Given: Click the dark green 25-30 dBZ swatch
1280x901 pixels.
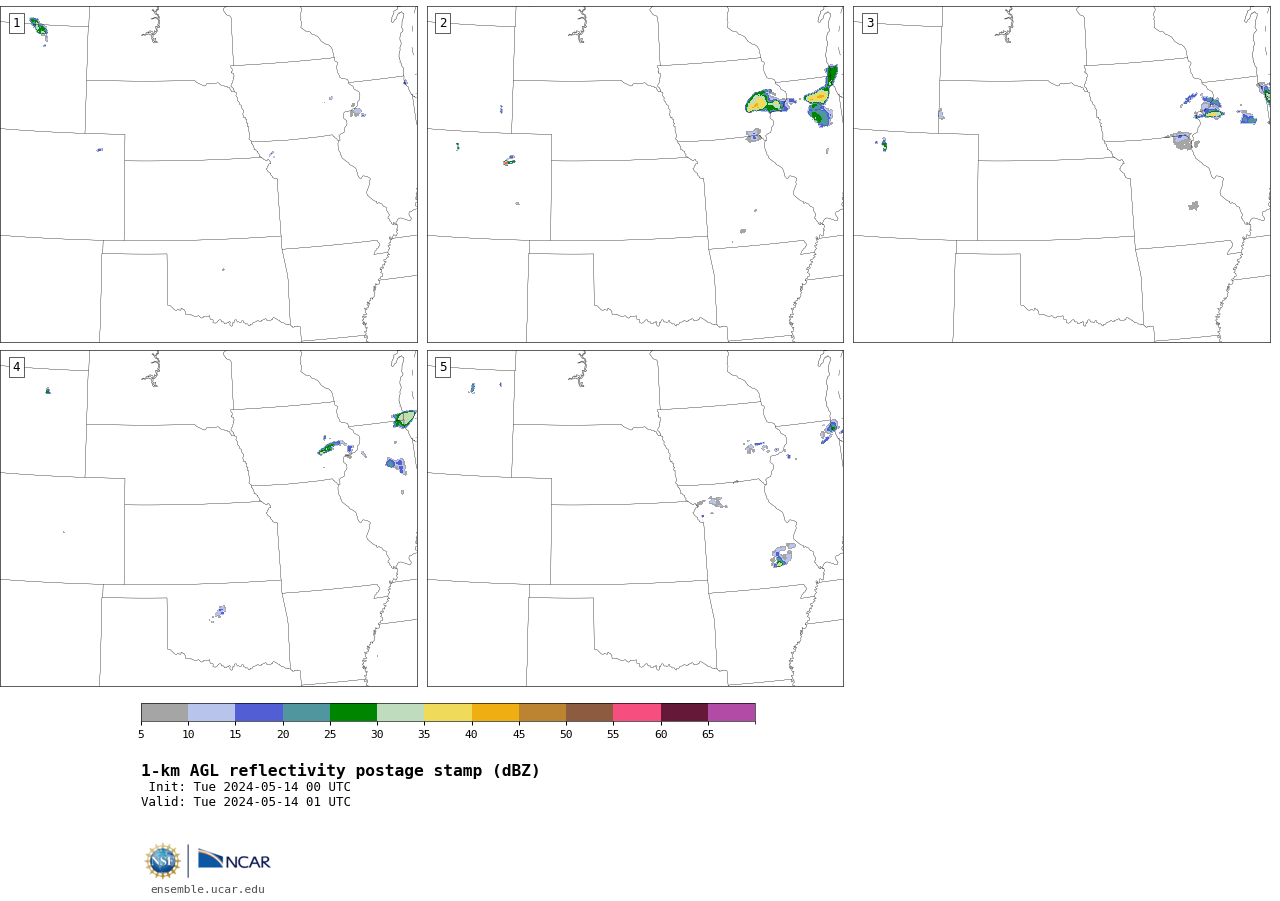Looking at the screenshot, I should 353,712.
